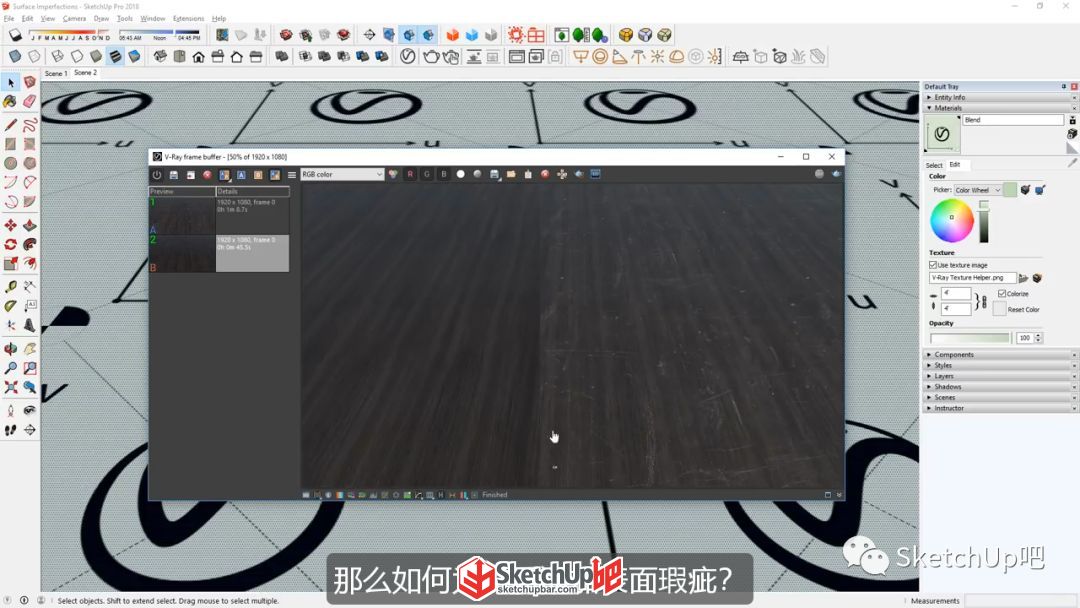Image resolution: width=1080 pixels, height=608 pixels.
Task: Select the Walk footprints tool
Action: 10,430
